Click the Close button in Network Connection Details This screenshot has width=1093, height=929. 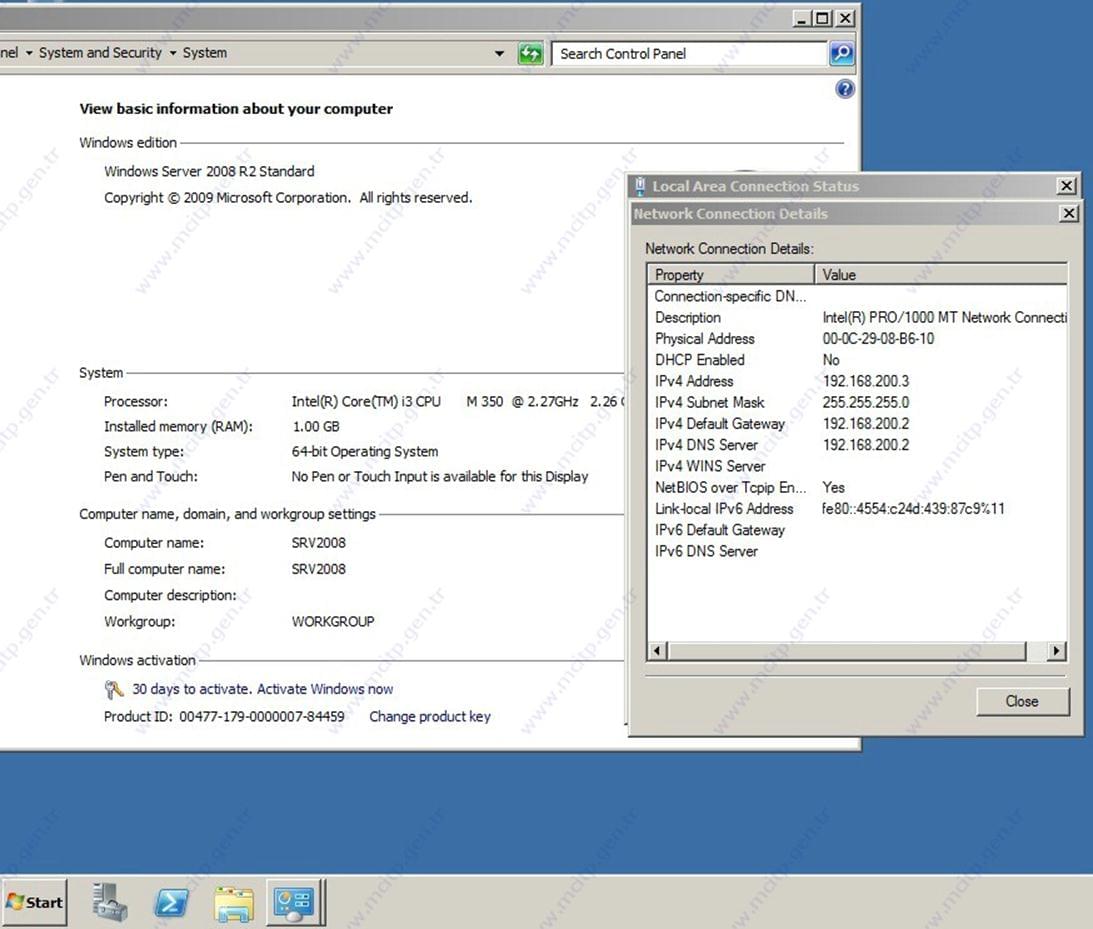click(1022, 702)
